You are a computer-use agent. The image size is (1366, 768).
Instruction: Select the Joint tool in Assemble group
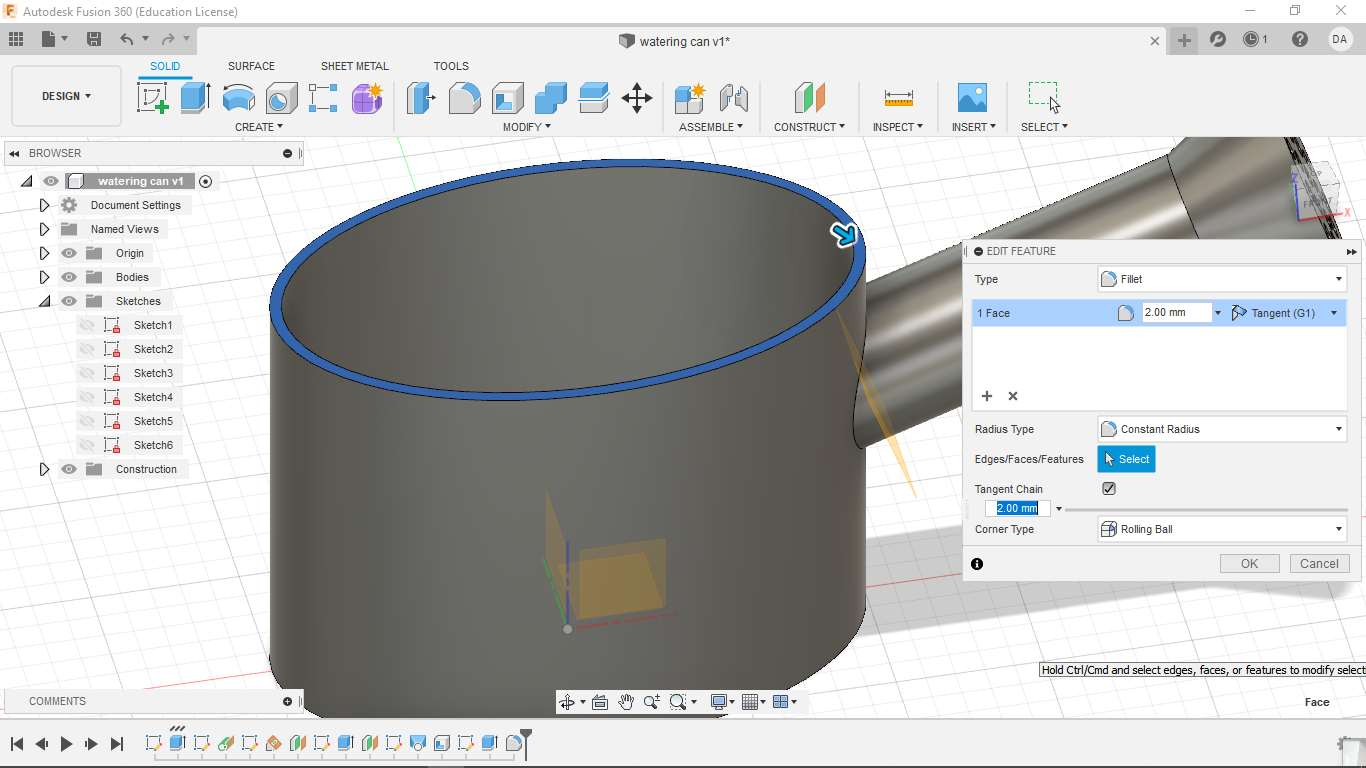pyautogui.click(x=734, y=98)
